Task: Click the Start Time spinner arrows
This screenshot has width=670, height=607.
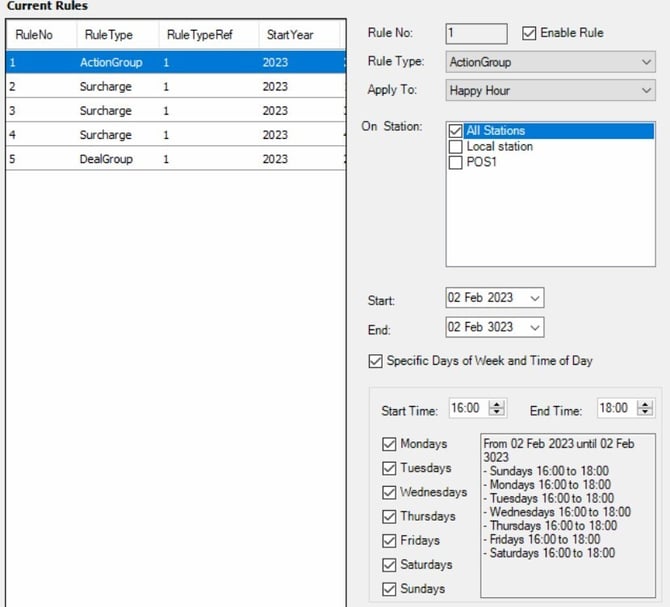Action: click(x=497, y=408)
